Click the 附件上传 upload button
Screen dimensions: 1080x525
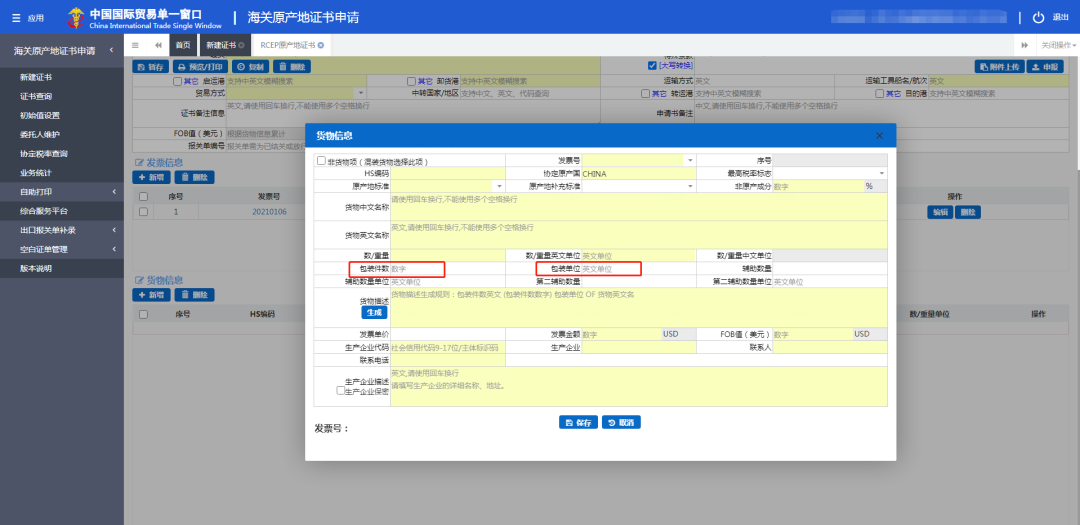point(1000,66)
